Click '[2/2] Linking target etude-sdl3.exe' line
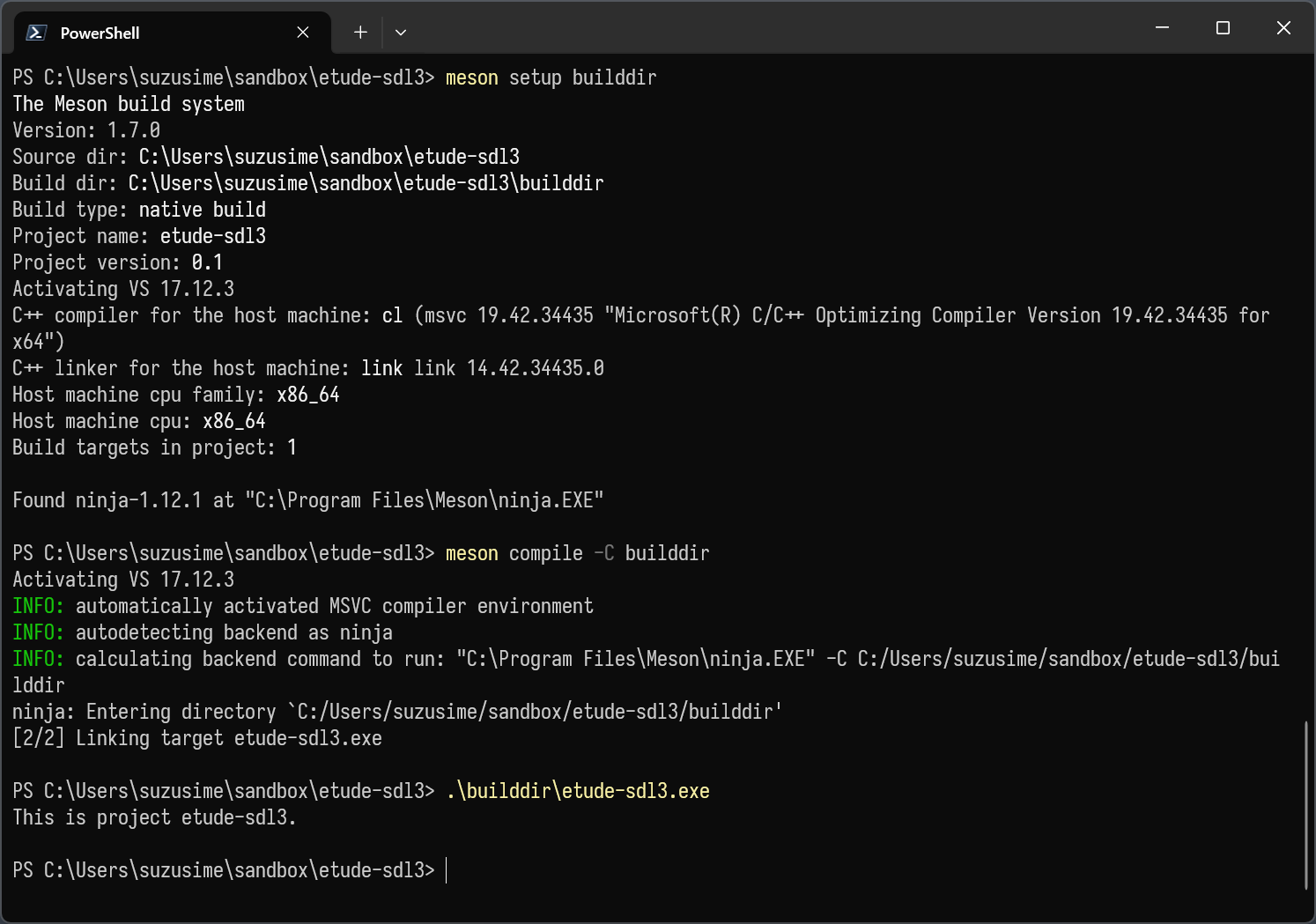The height and width of the screenshot is (924, 1316). (x=197, y=738)
